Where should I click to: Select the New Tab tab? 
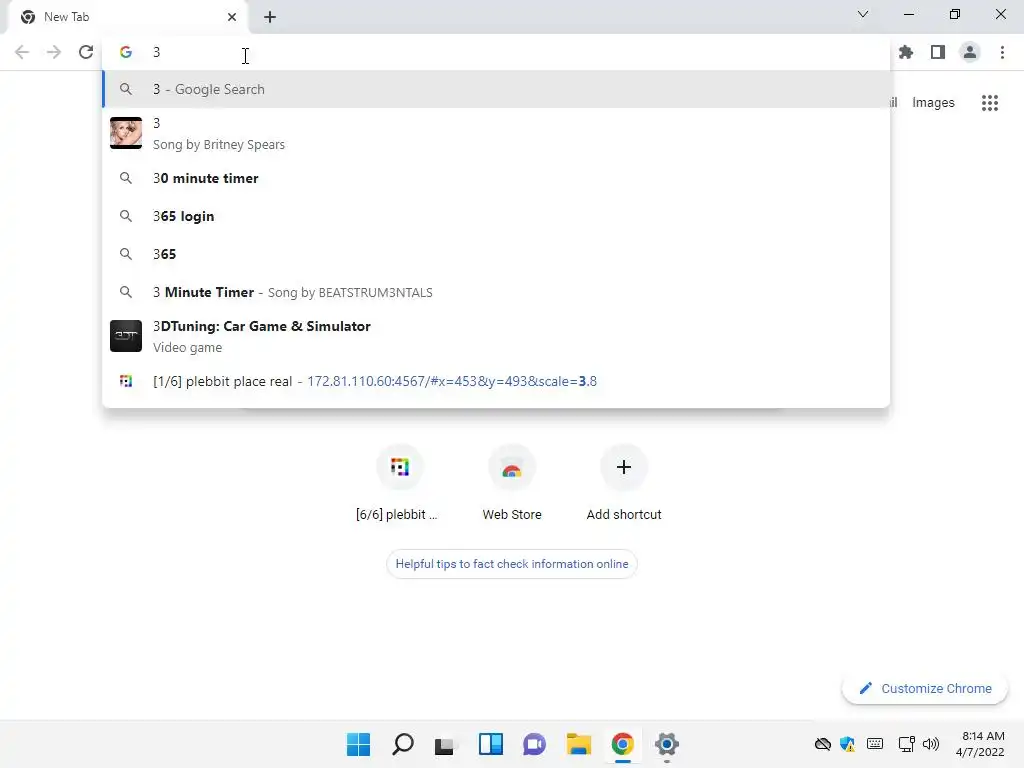[127, 18]
